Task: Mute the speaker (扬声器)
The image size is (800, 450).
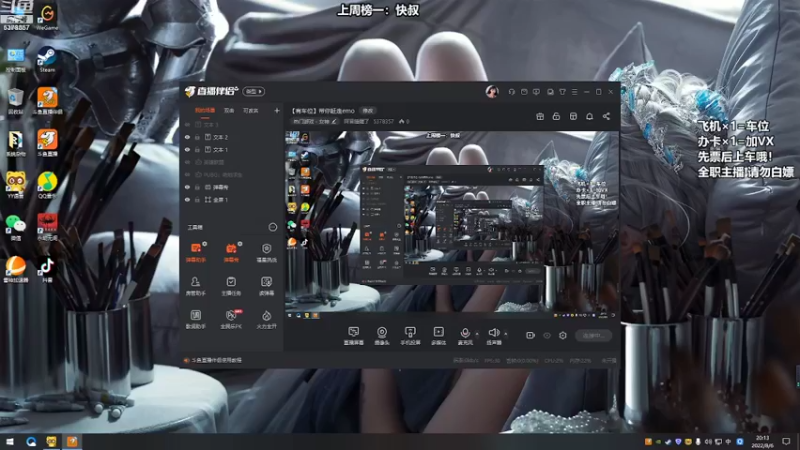Action: coord(493,336)
